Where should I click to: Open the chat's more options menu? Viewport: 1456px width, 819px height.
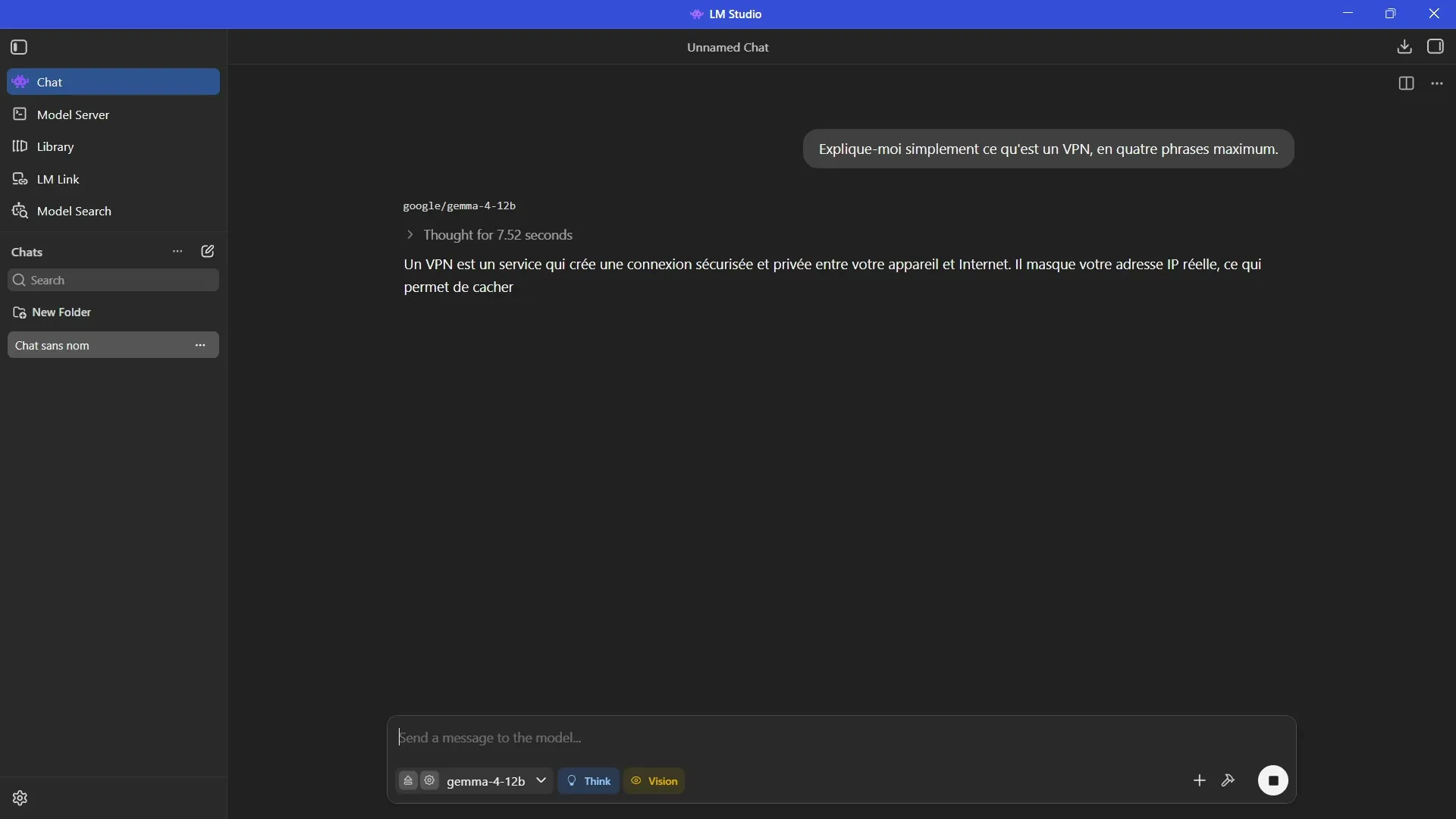[1437, 83]
